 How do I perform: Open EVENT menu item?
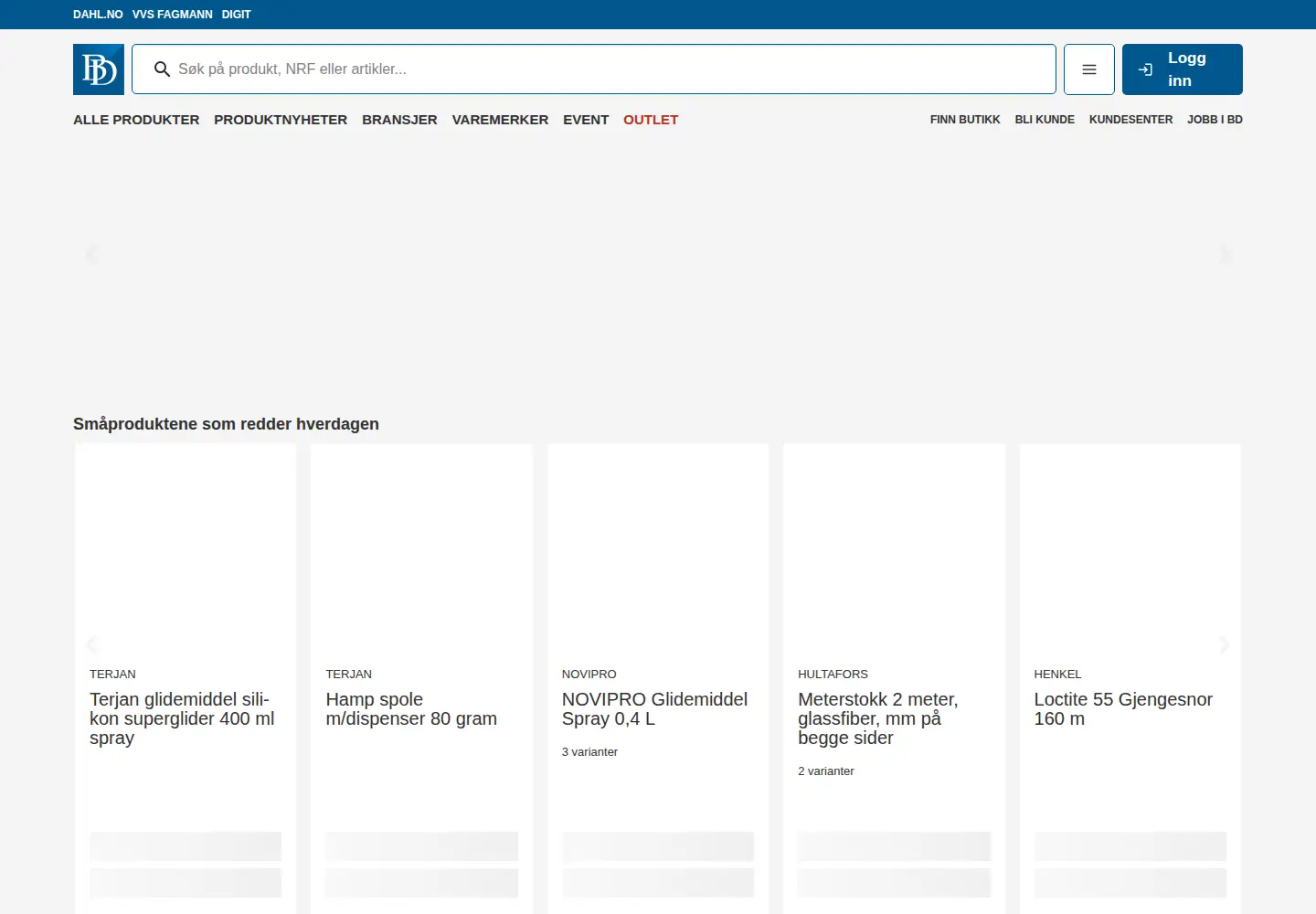click(x=586, y=120)
